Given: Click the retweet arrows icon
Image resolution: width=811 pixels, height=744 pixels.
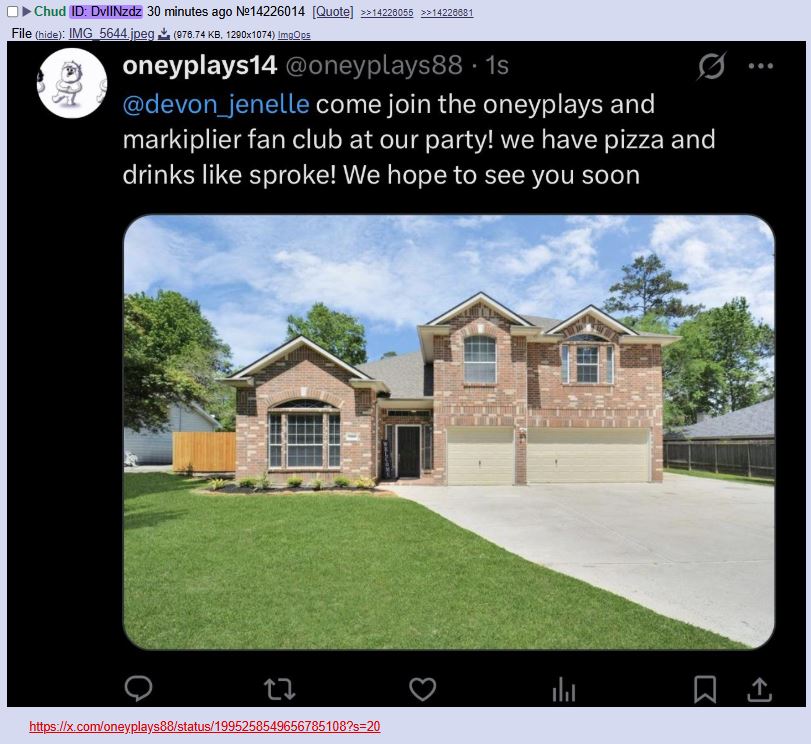Looking at the screenshot, I should tap(279, 689).
